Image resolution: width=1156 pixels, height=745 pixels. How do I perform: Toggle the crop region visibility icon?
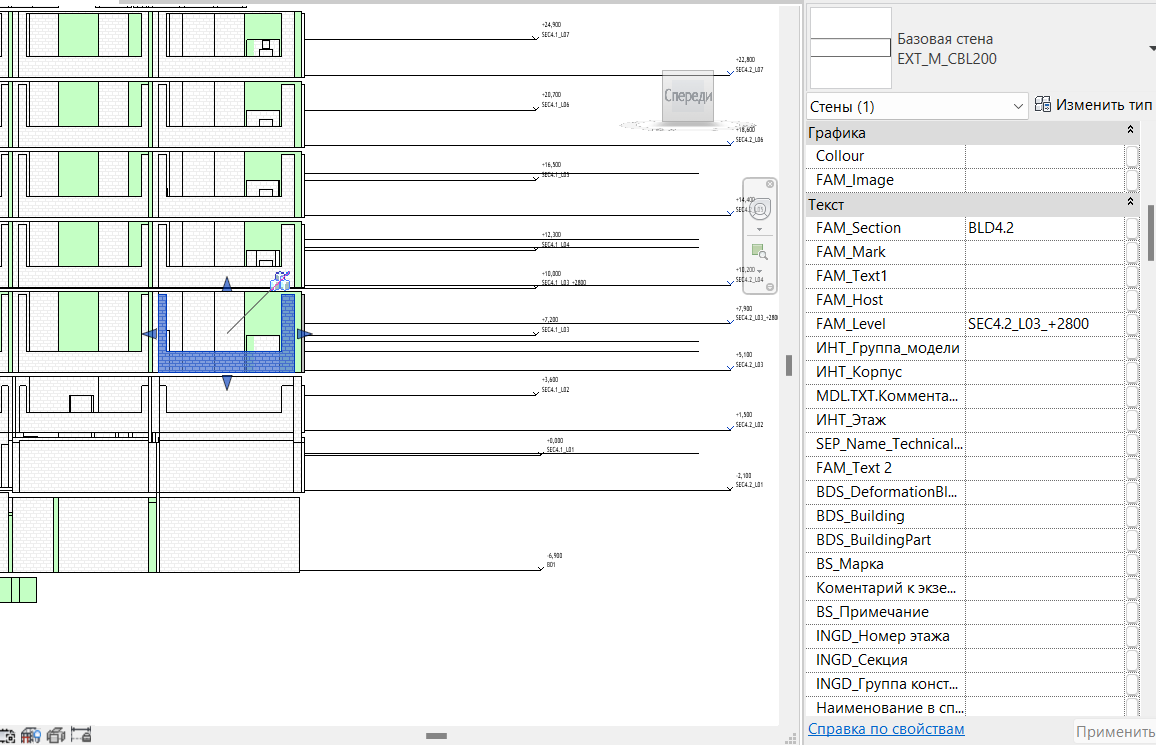7,735
